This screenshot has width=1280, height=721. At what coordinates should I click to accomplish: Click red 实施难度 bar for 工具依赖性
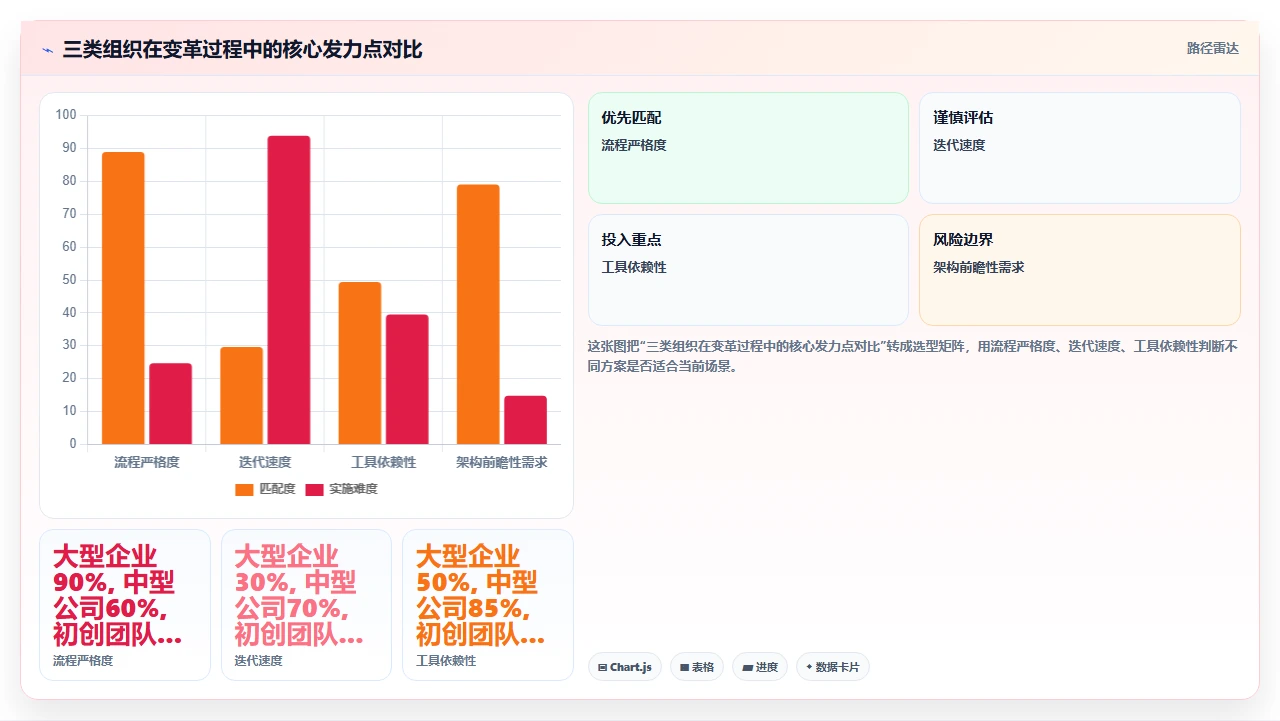407,380
